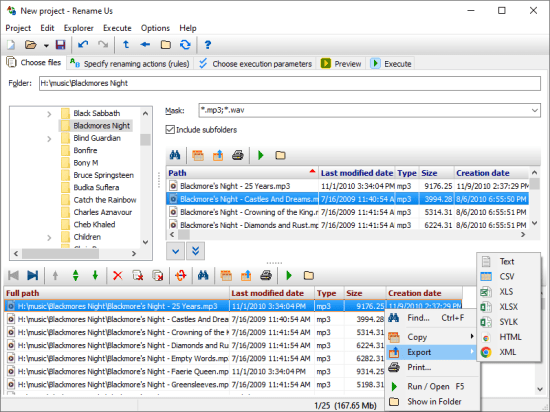The height and width of the screenshot is (412, 550).
Task: Open the Mask dropdown list
Action: [535, 110]
